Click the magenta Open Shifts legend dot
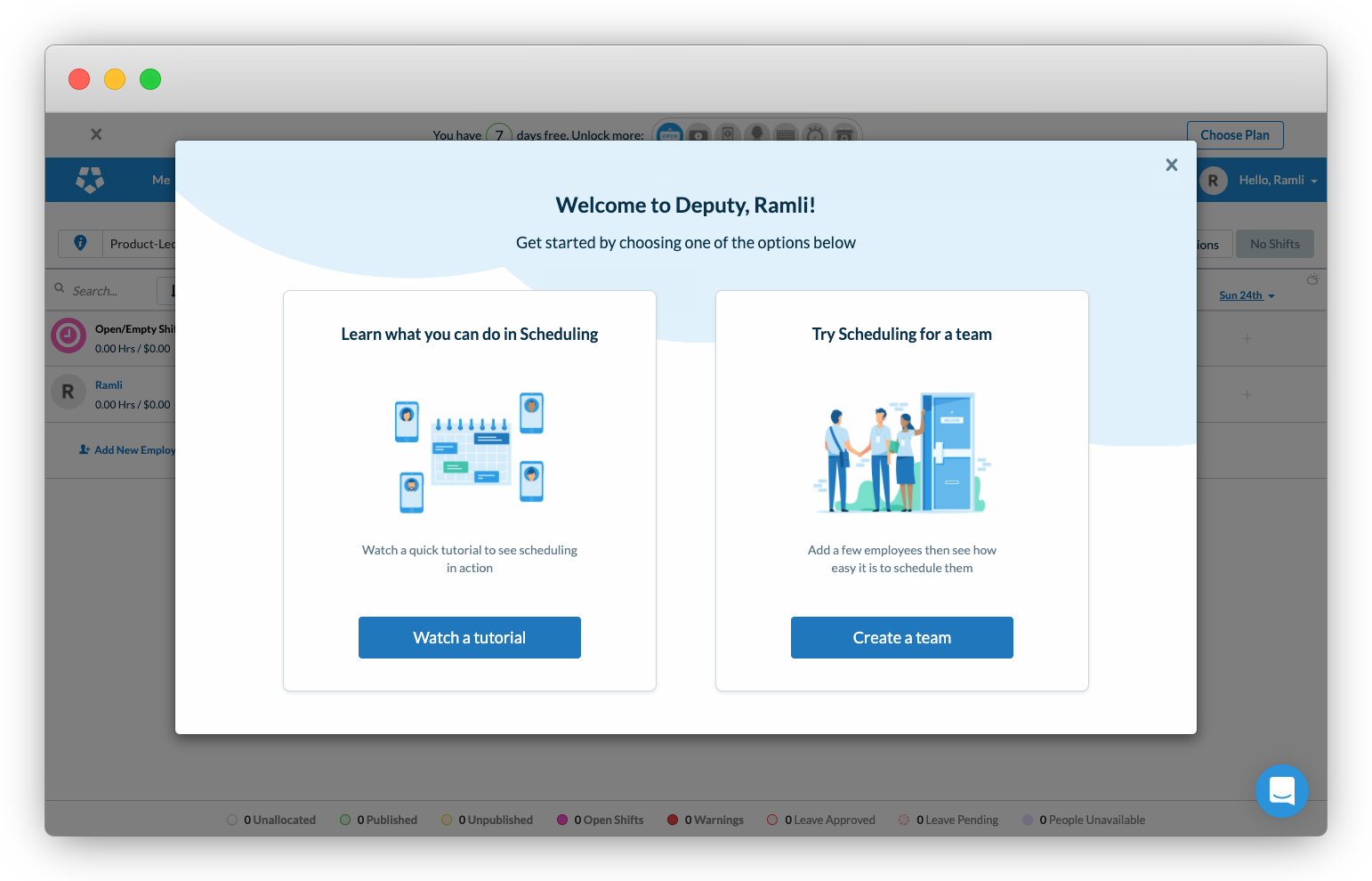The height and width of the screenshot is (881, 1372). (x=562, y=820)
